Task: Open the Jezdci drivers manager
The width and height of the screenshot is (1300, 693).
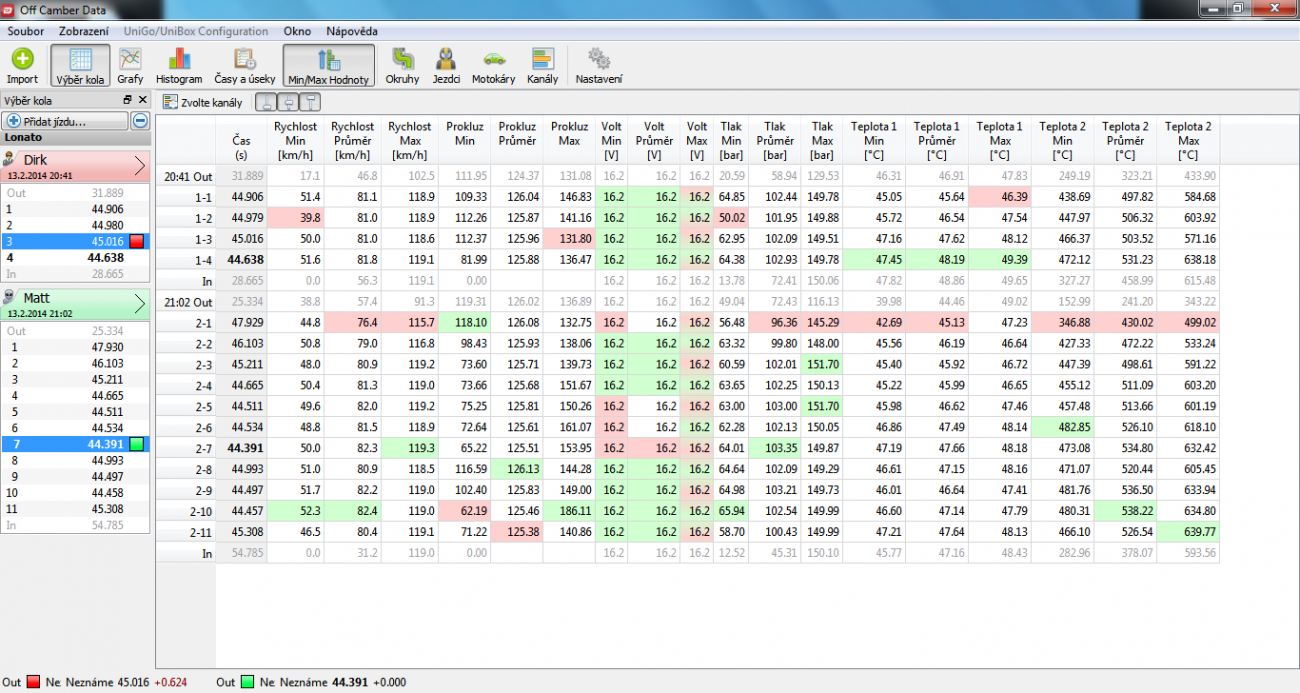Action: coord(446,66)
